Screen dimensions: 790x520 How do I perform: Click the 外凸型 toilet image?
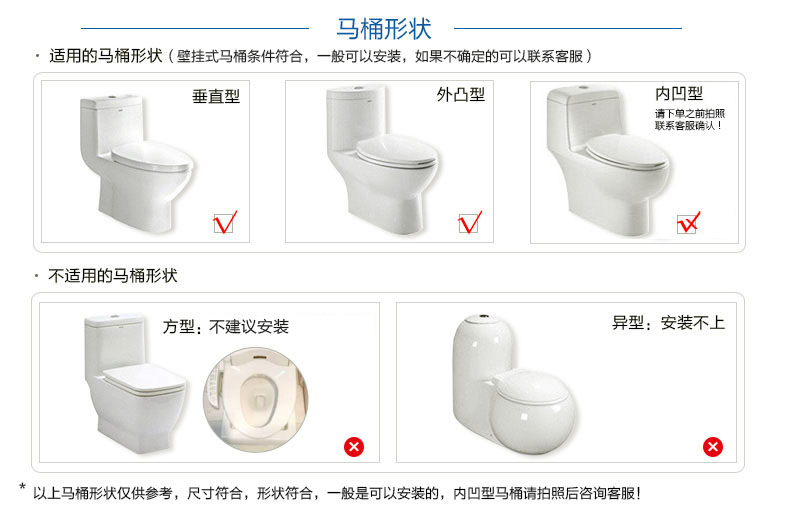pos(382,160)
